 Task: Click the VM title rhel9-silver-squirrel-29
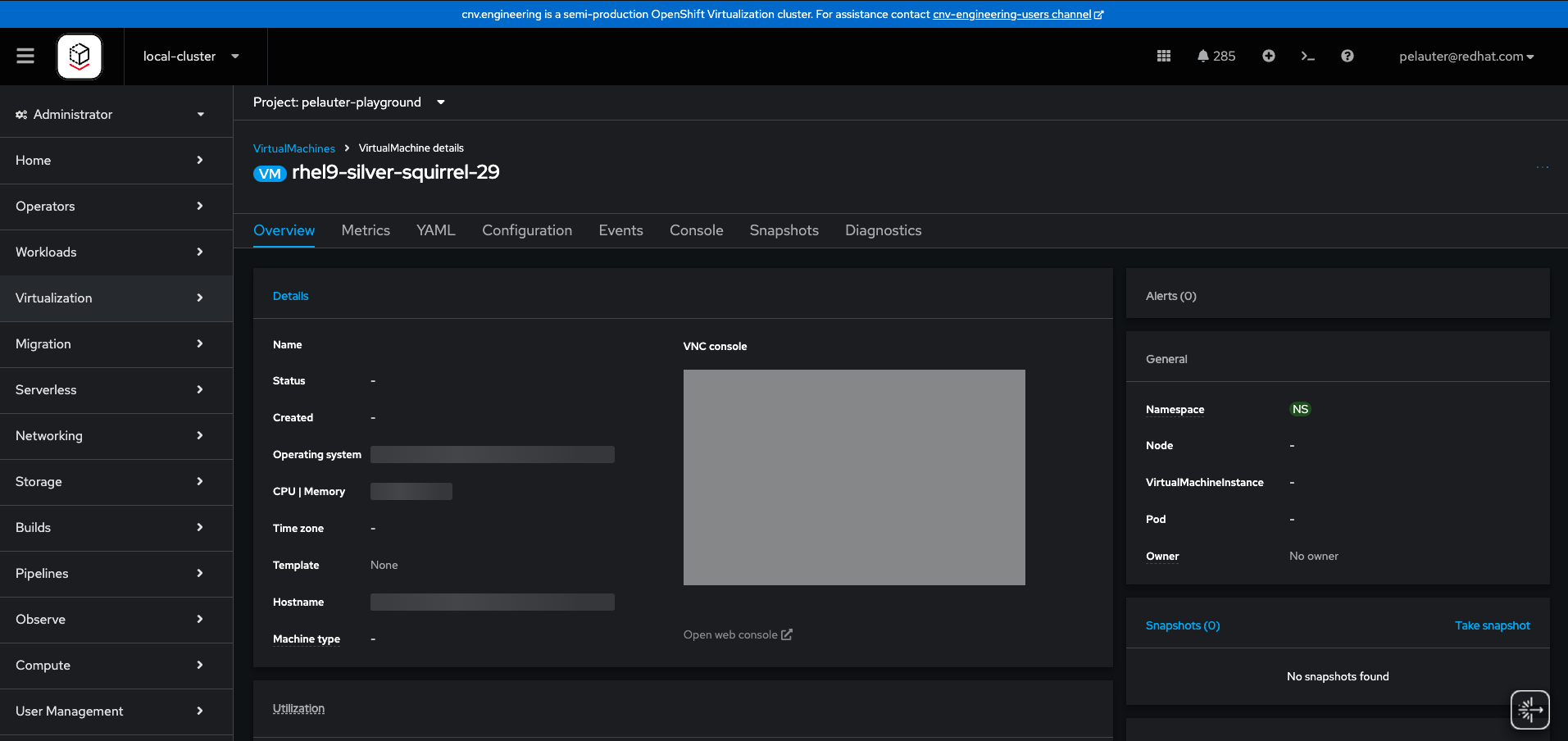coord(396,172)
